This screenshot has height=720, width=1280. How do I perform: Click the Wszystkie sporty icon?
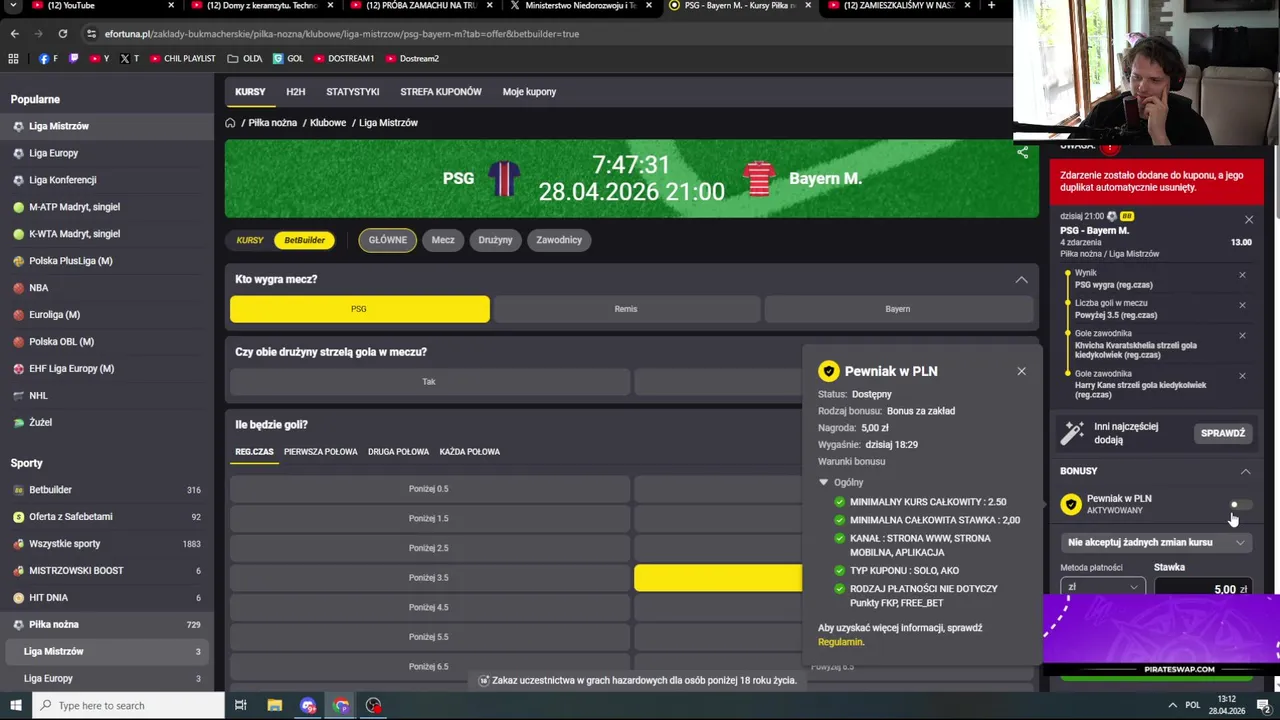tap(18, 544)
